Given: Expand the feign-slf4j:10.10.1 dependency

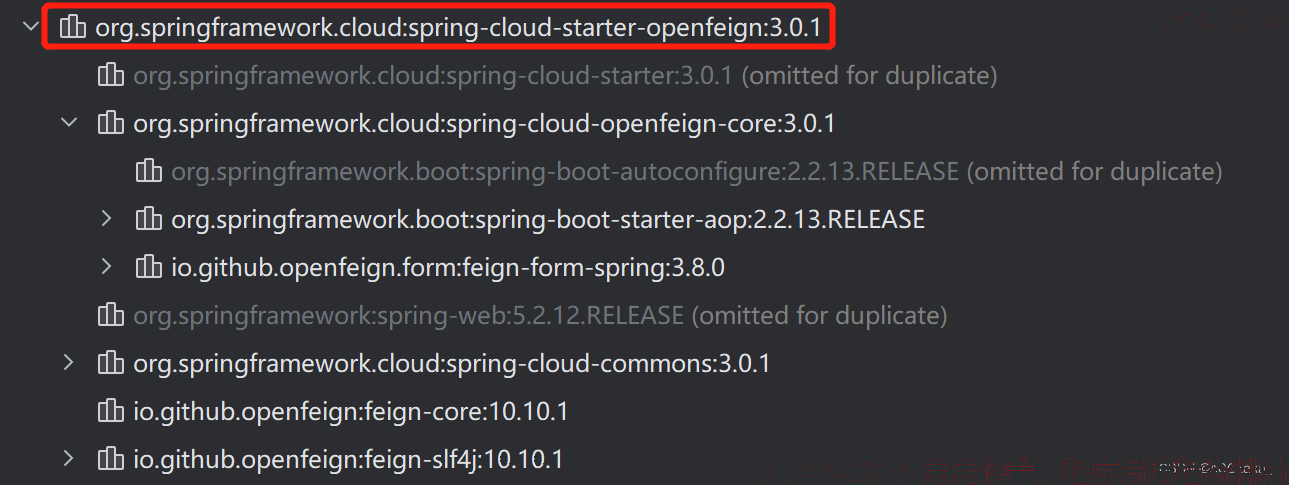Looking at the screenshot, I should click(x=69, y=458).
